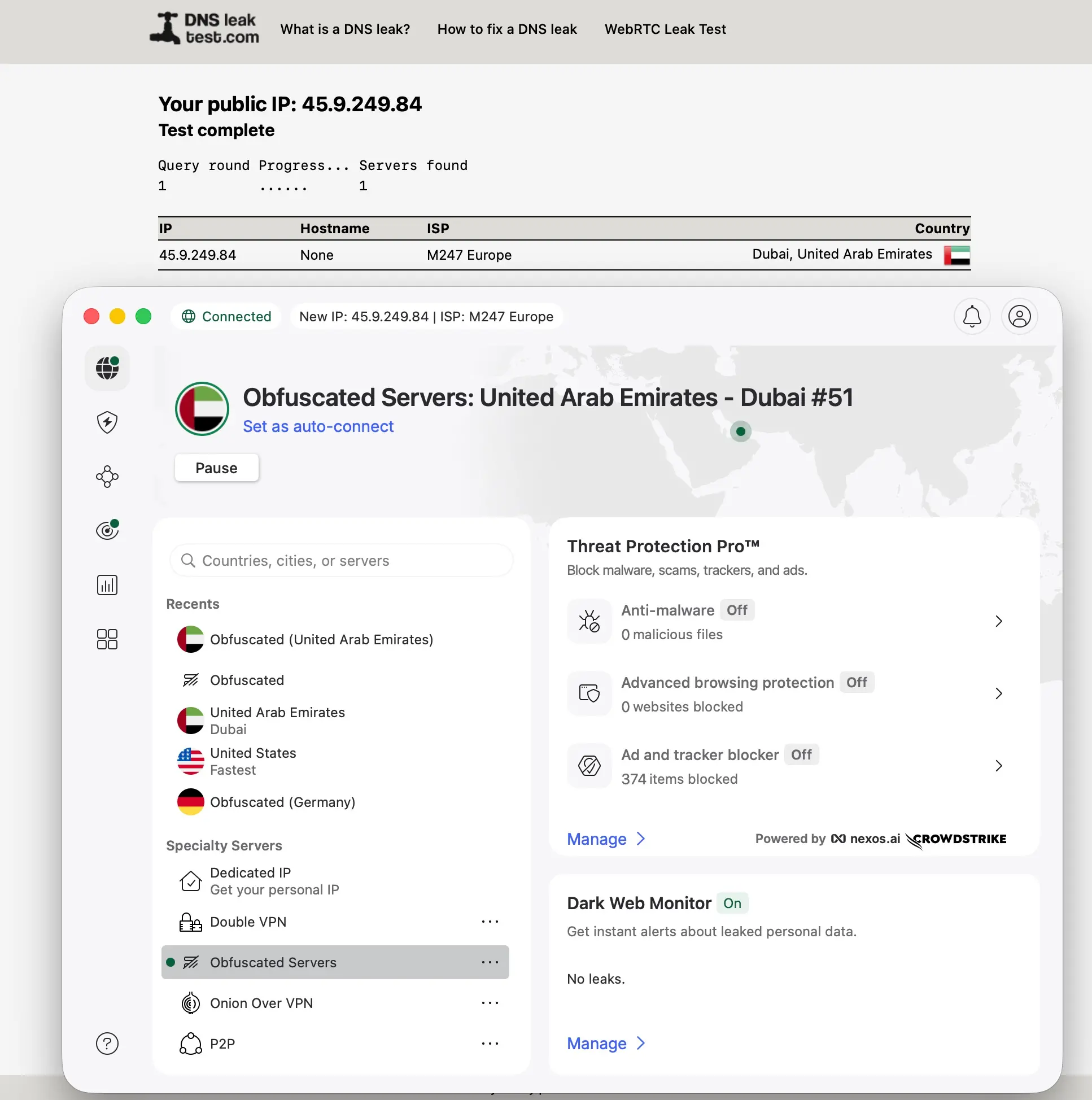Toggle Ad and tracker blocker Off badge
Screen dimensions: 1092x1100
coord(801,754)
